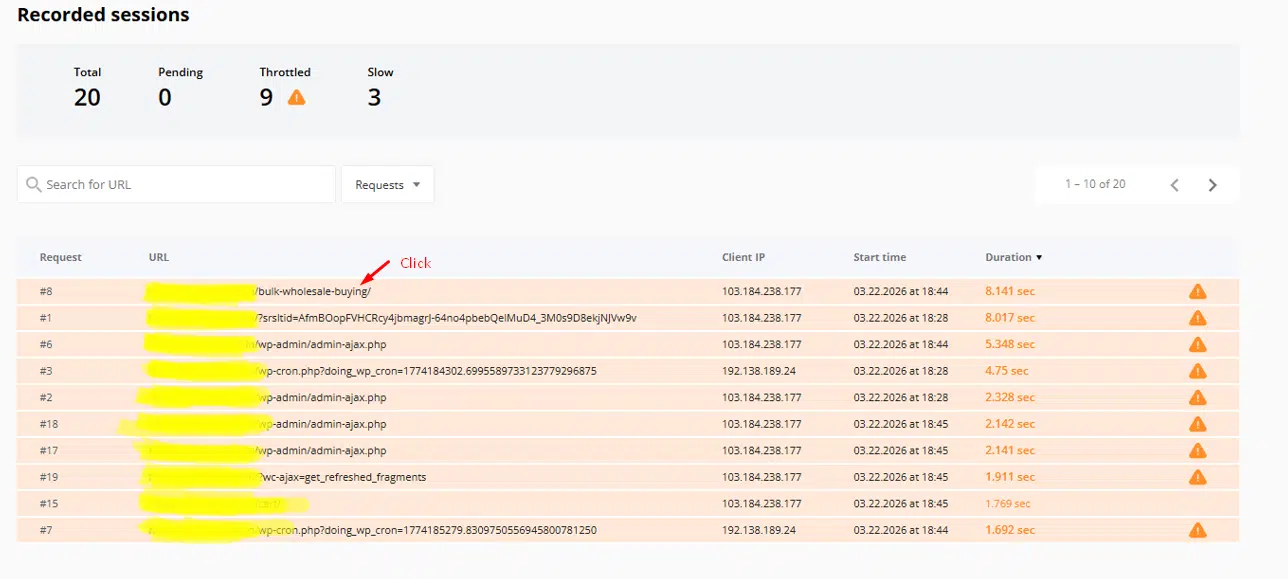The width and height of the screenshot is (1288, 579).
Task: Open the wc-ajax=get_refreshed_fragments session
Action: (343, 477)
